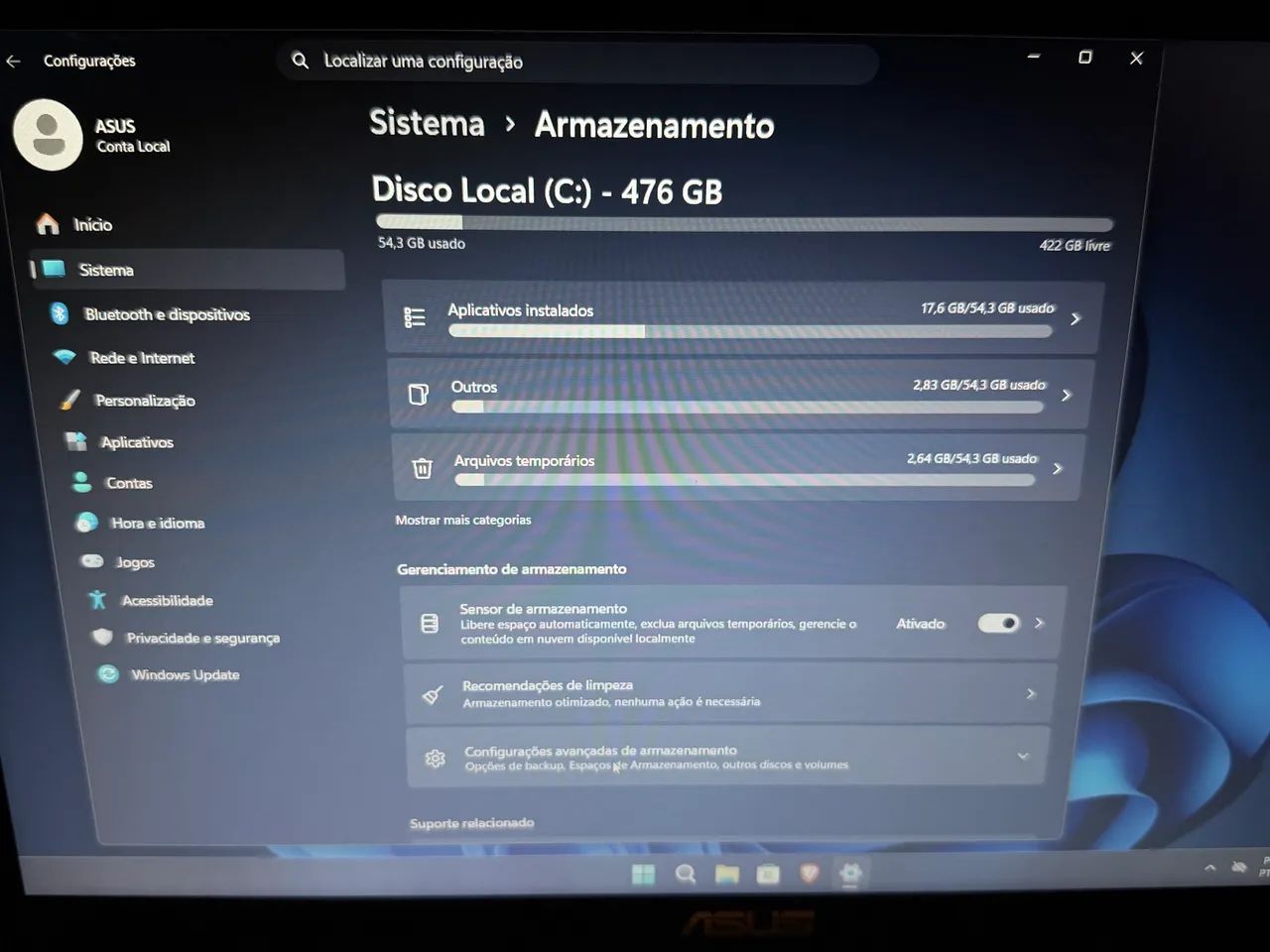
Task: Click the Disco Local usage bar
Action: point(744,223)
